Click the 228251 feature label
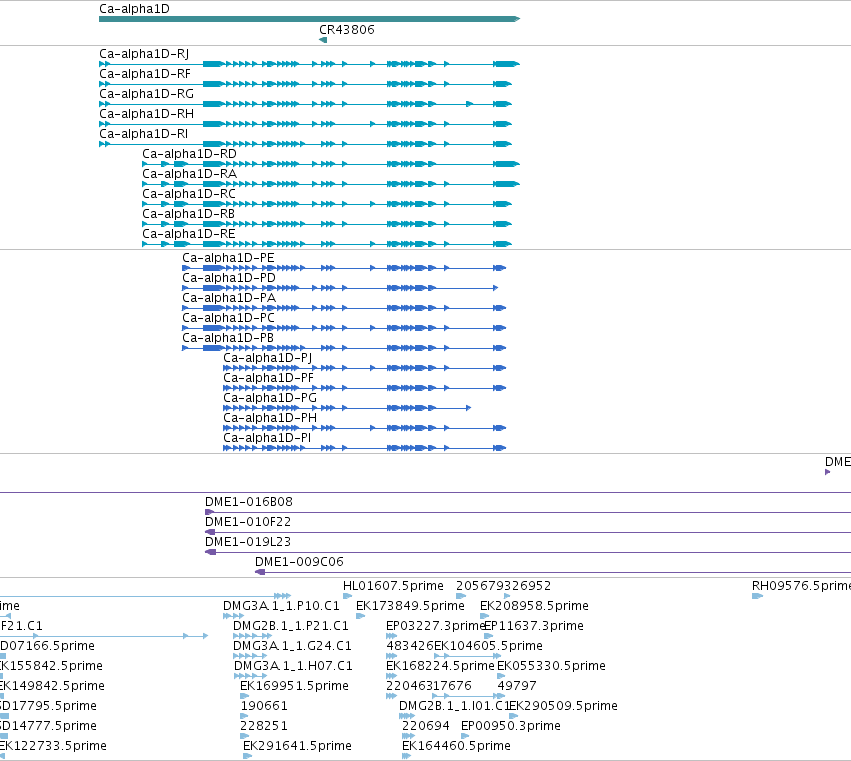Viewport: 851px width, 761px height. coord(264,727)
